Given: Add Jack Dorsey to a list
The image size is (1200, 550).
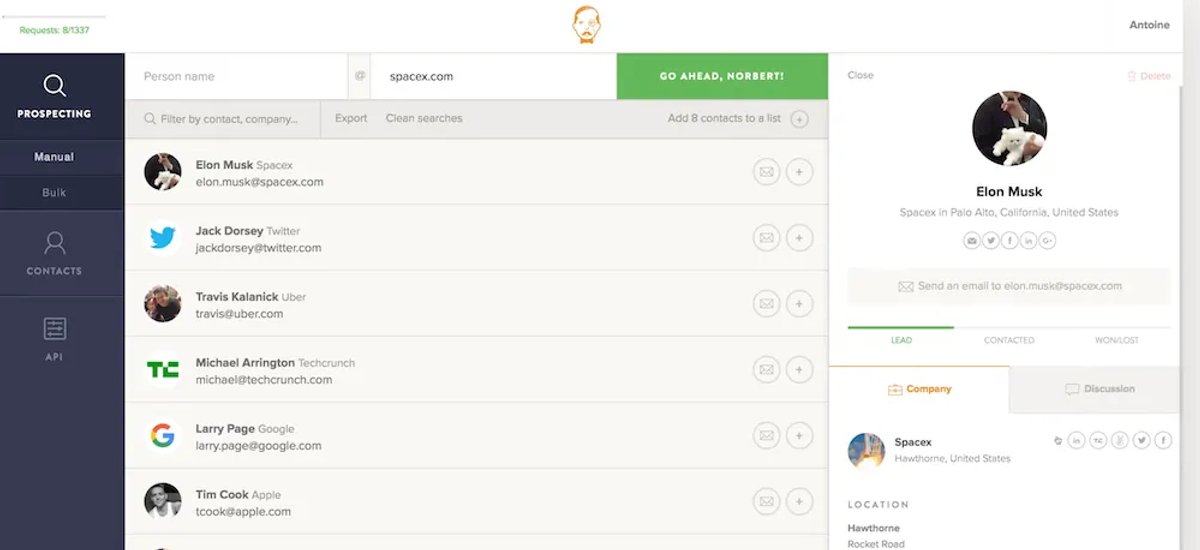Looking at the screenshot, I should tap(798, 238).
